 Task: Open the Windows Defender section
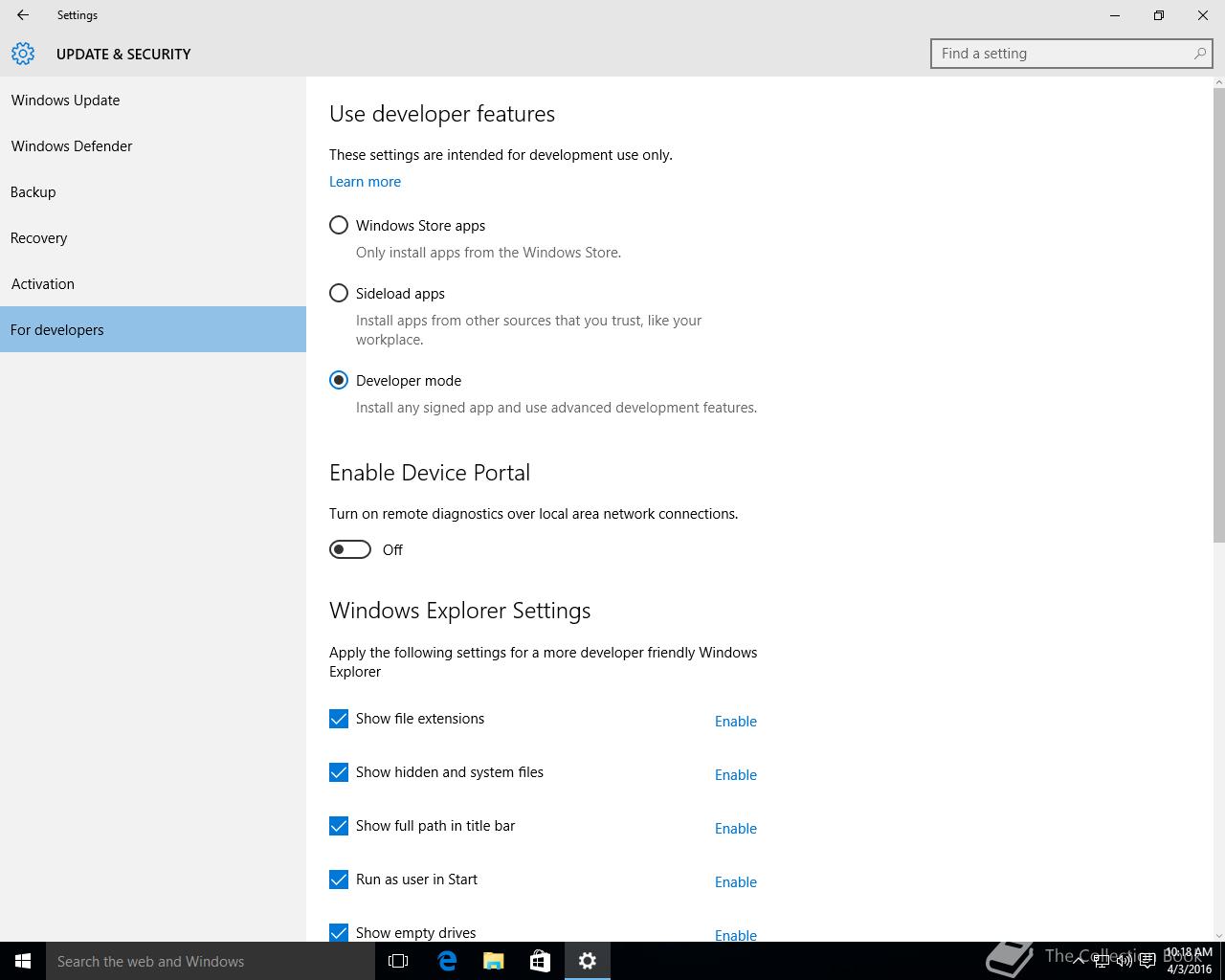[x=153, y=145]
